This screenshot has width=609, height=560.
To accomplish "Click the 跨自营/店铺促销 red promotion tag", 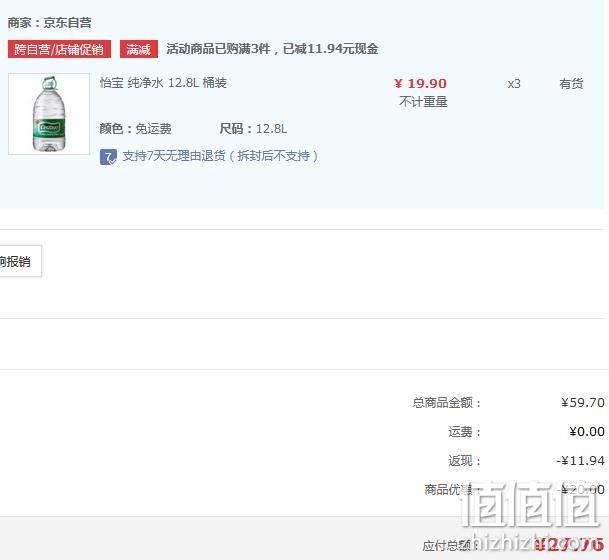I will tap(59, 49).
